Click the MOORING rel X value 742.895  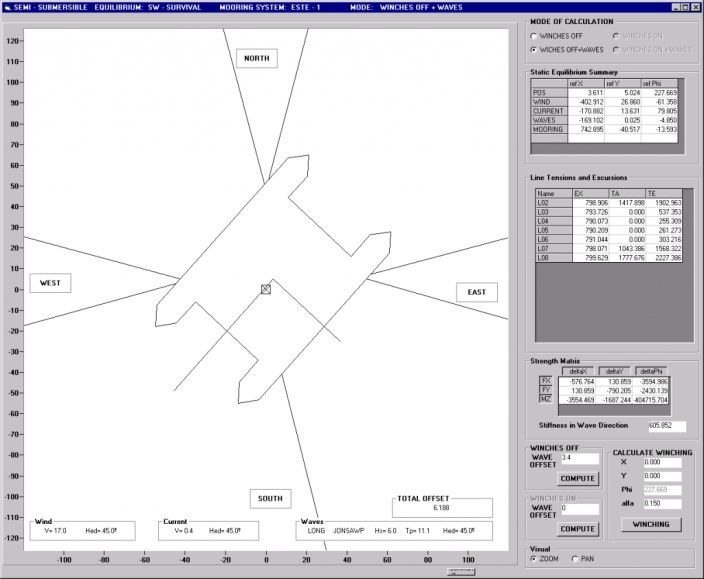click(x=586, y=130)
